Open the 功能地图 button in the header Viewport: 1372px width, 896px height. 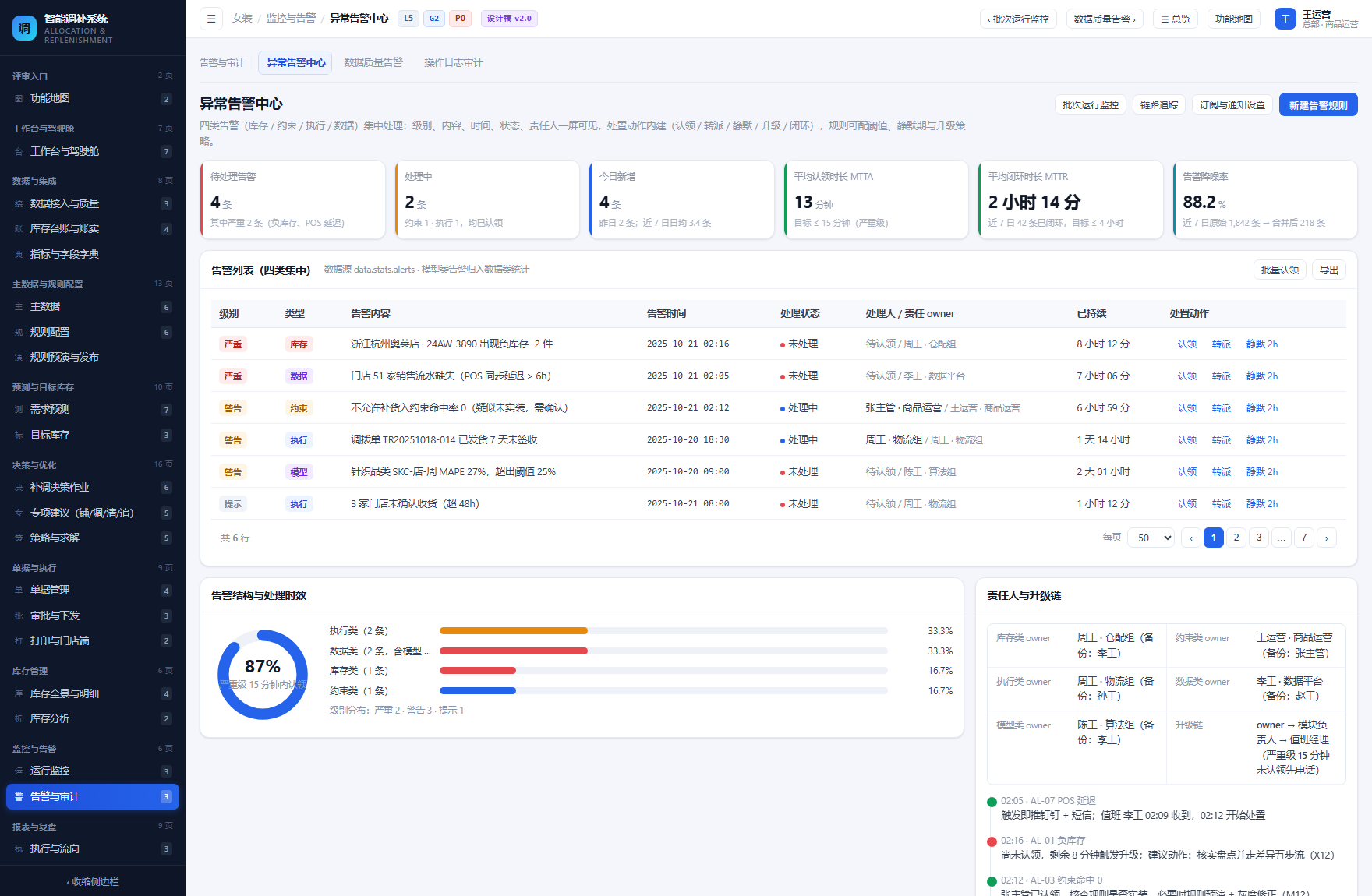1234,19
